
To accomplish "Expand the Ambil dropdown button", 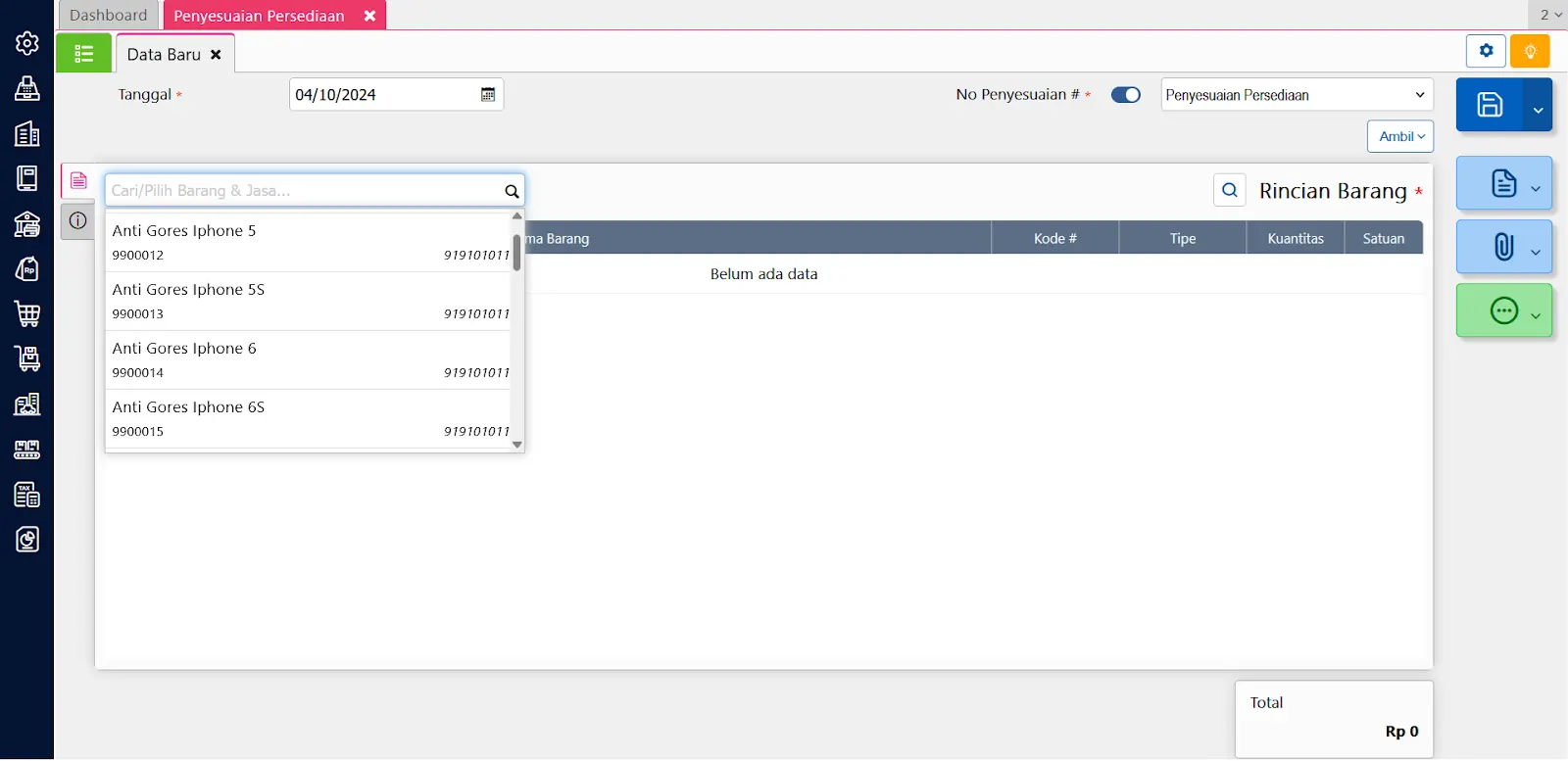I will pyautogui.click(x=1400, y=137).
